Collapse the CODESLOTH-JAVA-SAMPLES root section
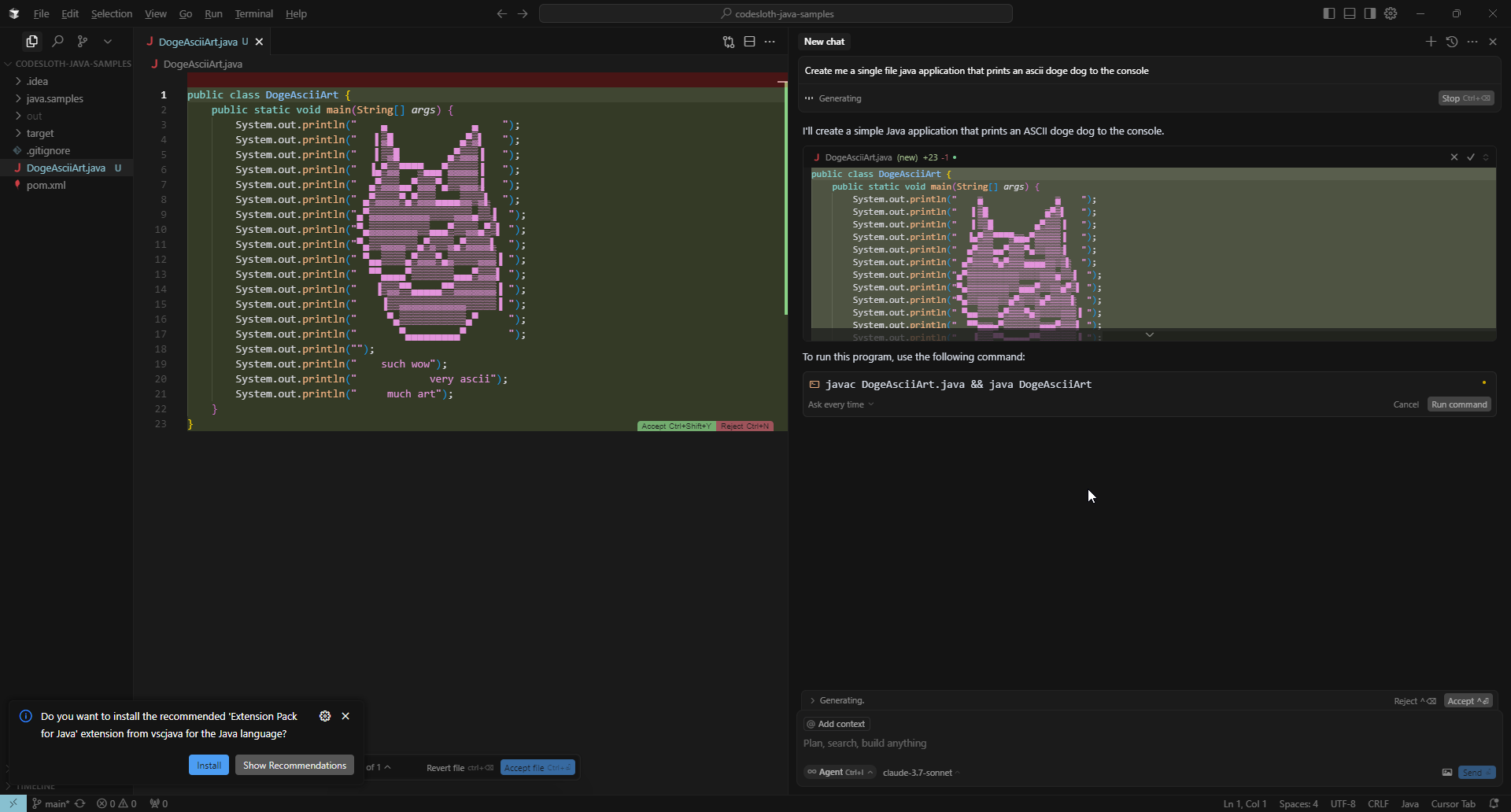 (x=66, y=64)
